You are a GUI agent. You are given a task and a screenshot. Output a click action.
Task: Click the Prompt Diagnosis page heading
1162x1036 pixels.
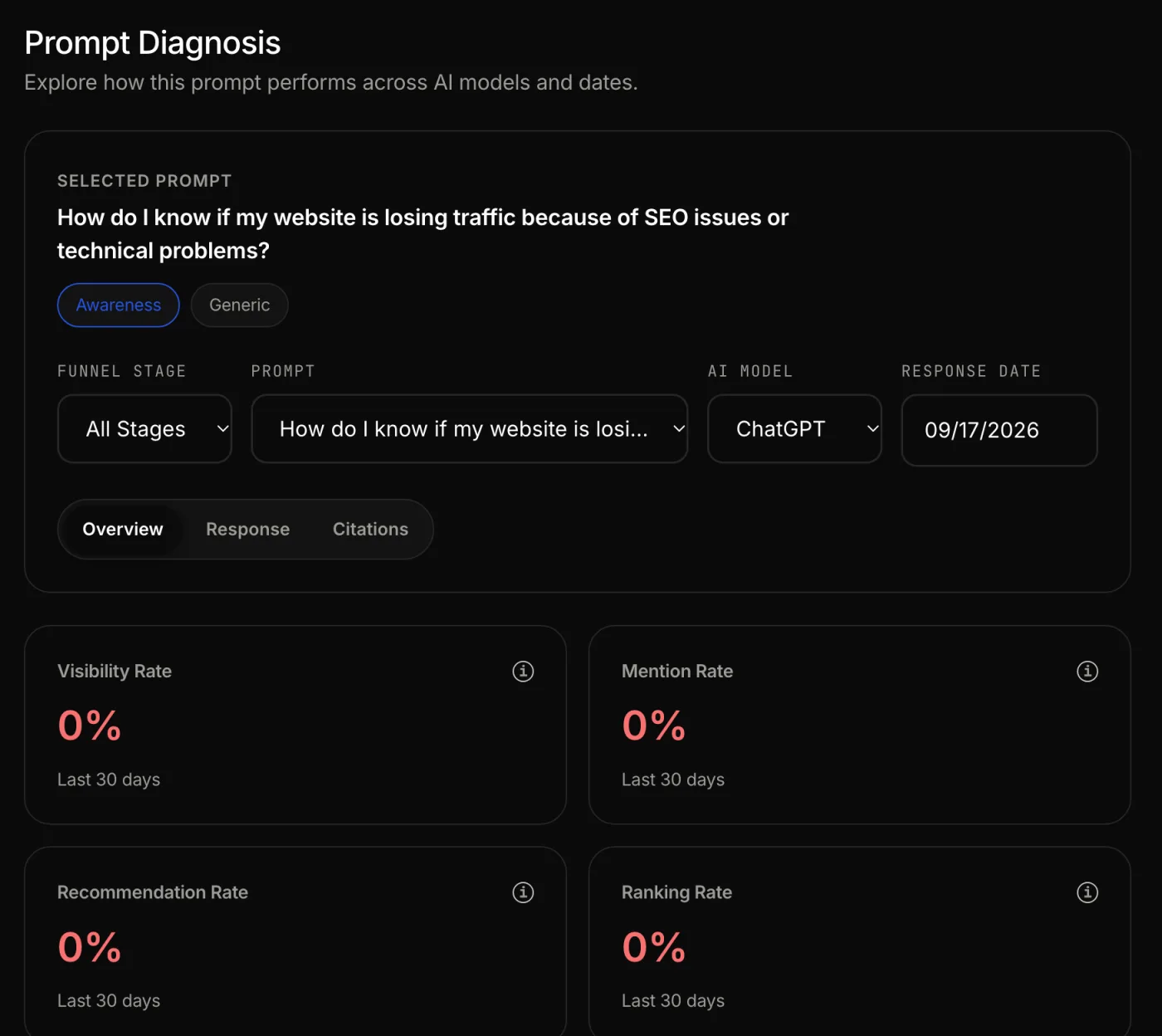pyautogui.click(x=153, y=43)
